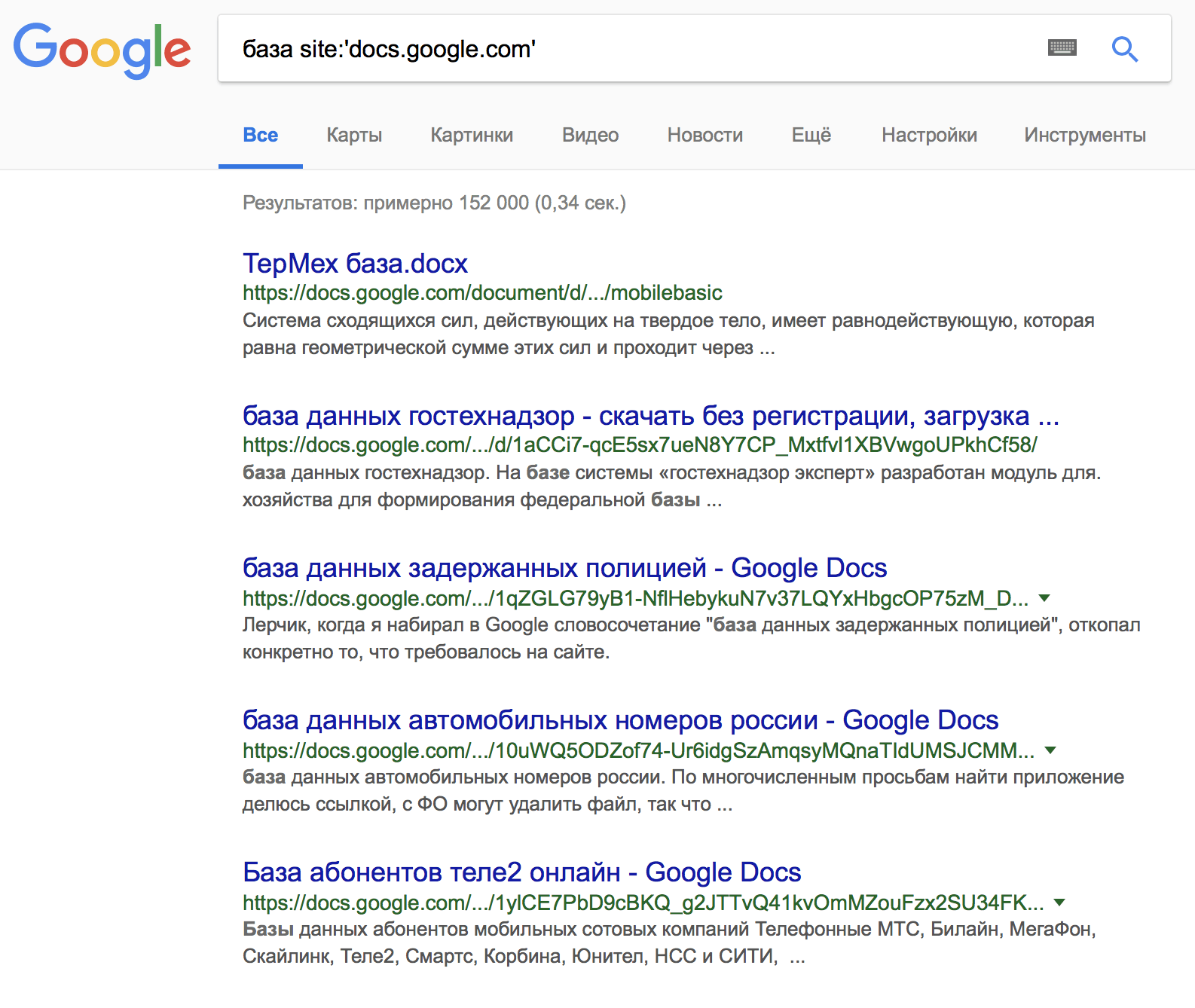Open база данных задержанных полицией result

coord(564,567)
